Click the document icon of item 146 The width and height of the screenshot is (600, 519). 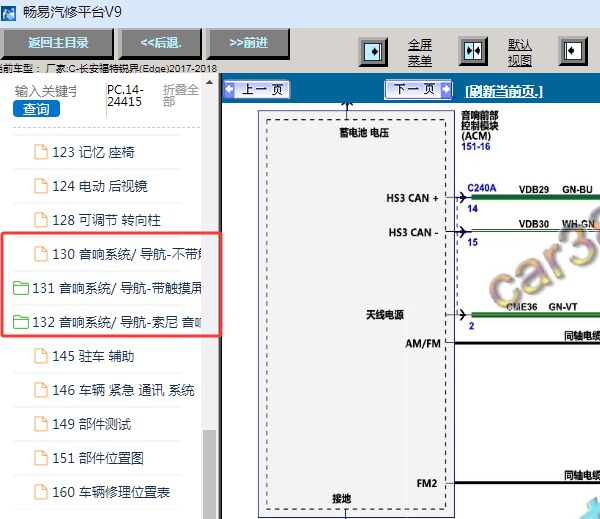tap(41, 390)
